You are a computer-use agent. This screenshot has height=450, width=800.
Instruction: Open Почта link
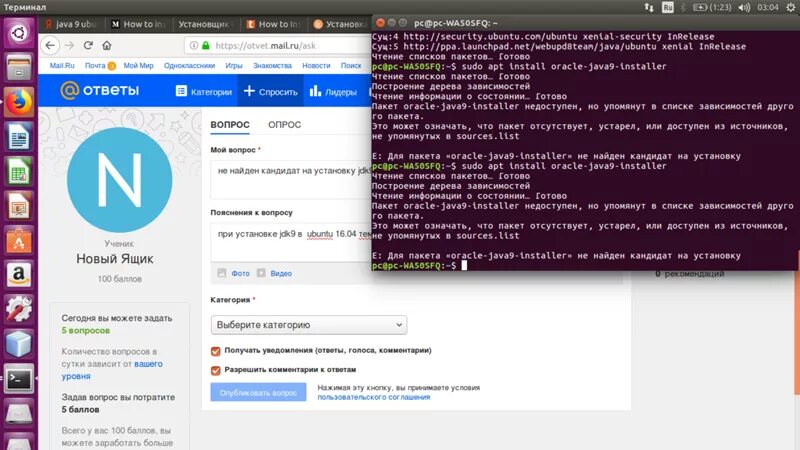coord(95,66)
